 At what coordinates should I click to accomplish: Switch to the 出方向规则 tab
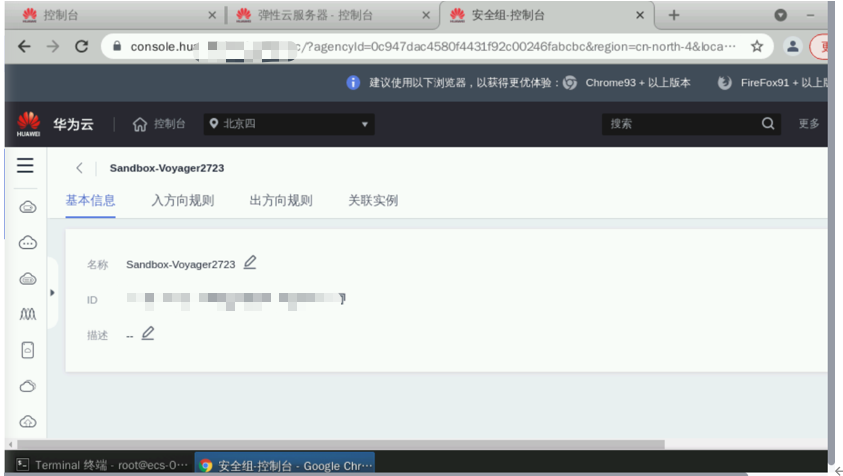[x=281, y=200]
